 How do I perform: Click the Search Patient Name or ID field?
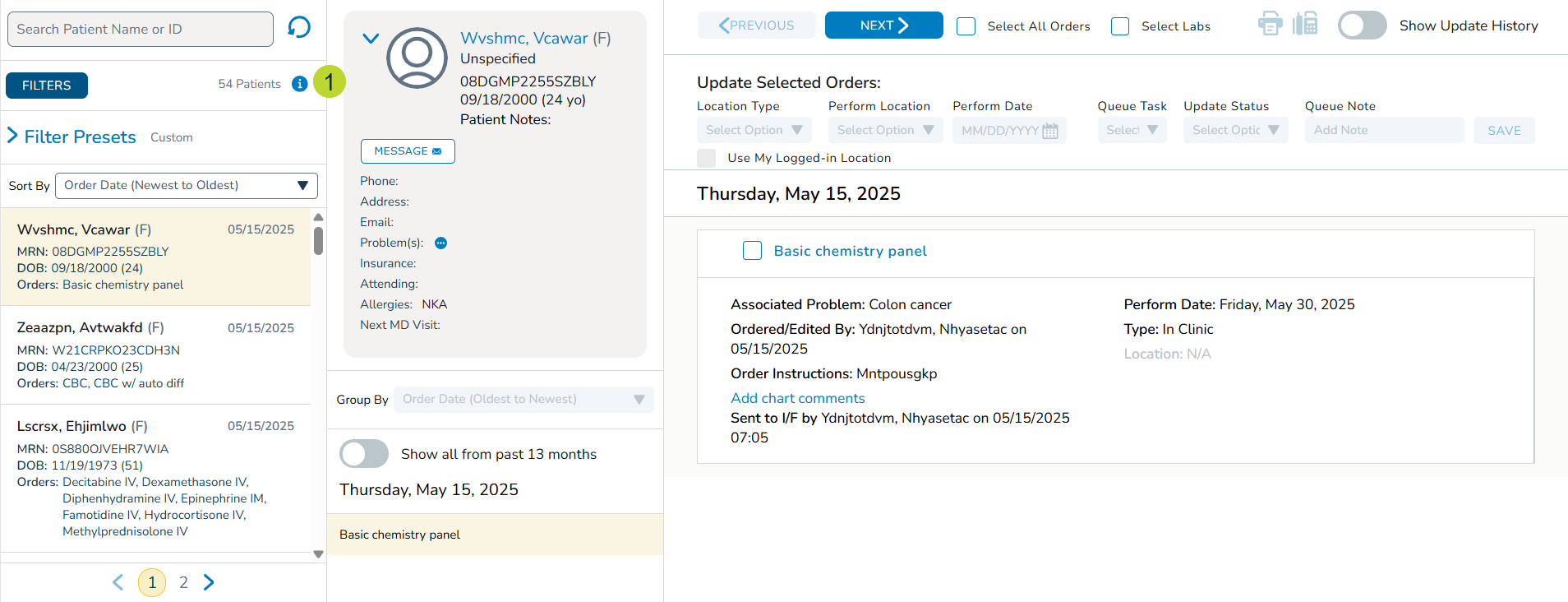tap(141, 30)
